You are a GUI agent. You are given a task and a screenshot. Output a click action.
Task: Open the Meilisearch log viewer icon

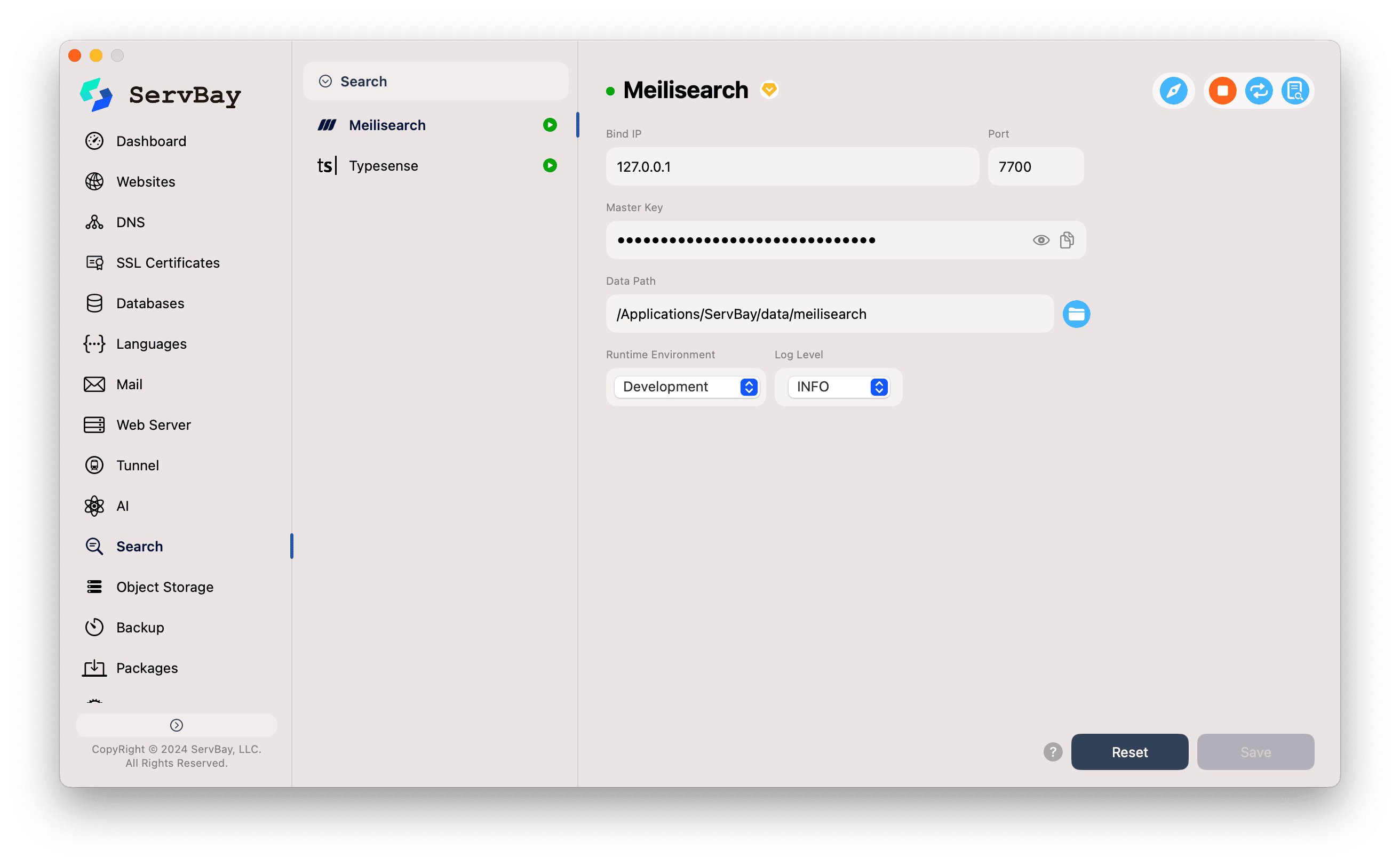coord(1295,91)
